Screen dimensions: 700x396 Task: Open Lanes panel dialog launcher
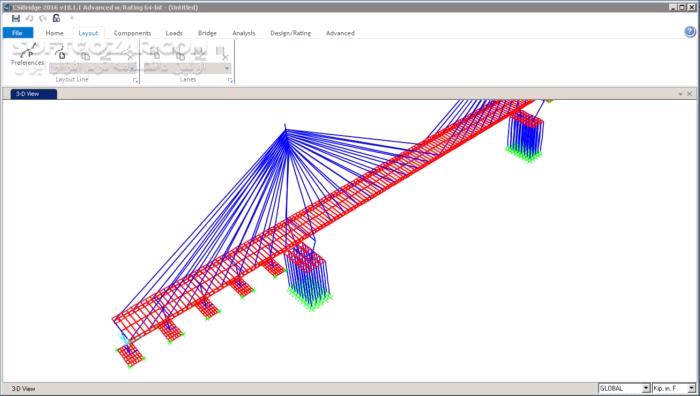230,80
